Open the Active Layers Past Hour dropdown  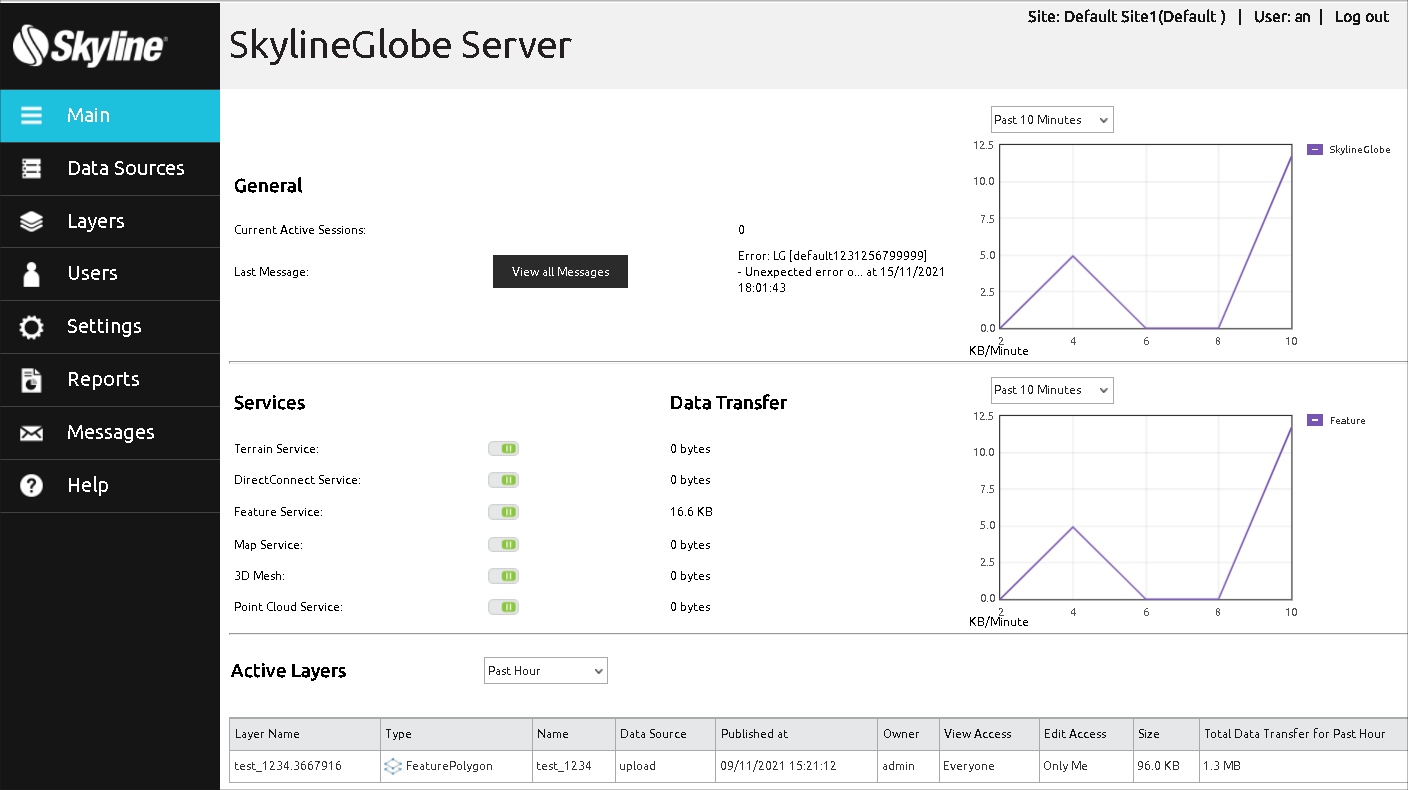point(545,671)
